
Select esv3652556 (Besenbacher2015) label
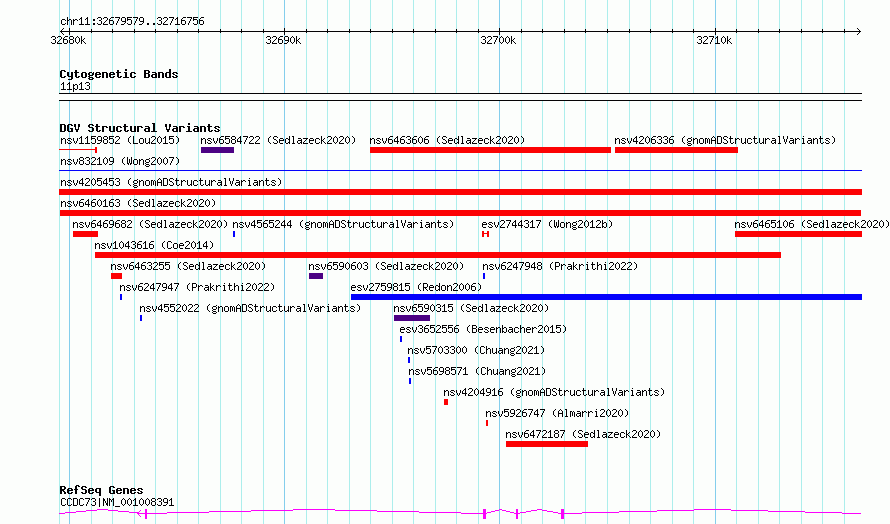click(483, 329)
